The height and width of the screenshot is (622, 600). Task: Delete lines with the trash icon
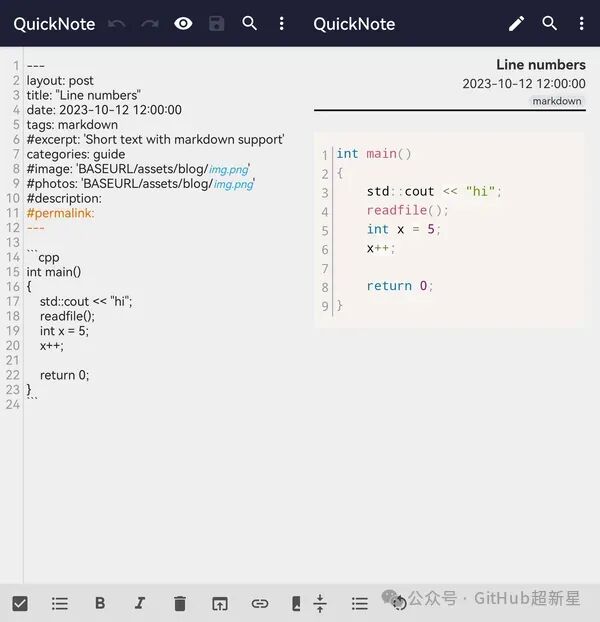pyautogui.click(x=180, y=604)
